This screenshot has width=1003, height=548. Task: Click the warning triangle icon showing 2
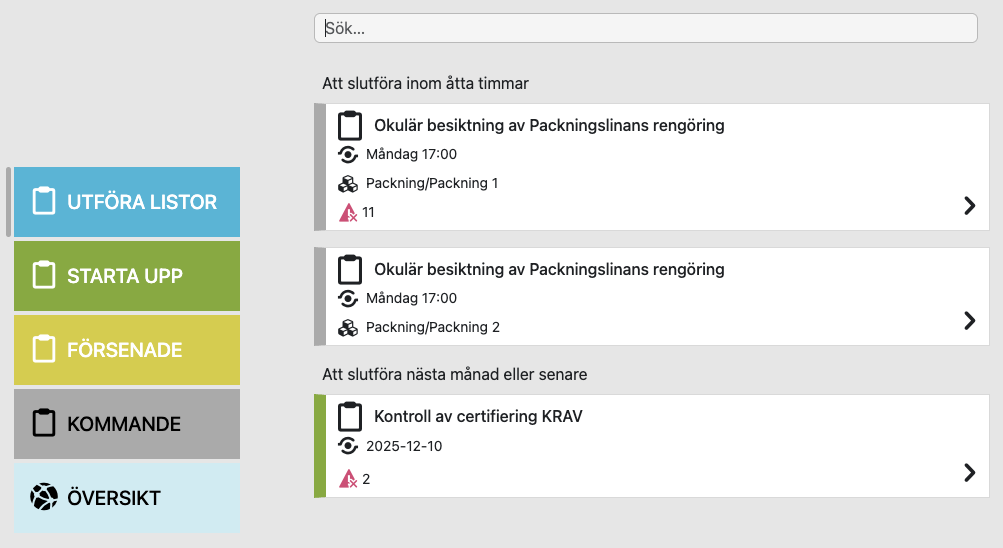[x=348, y=479]
